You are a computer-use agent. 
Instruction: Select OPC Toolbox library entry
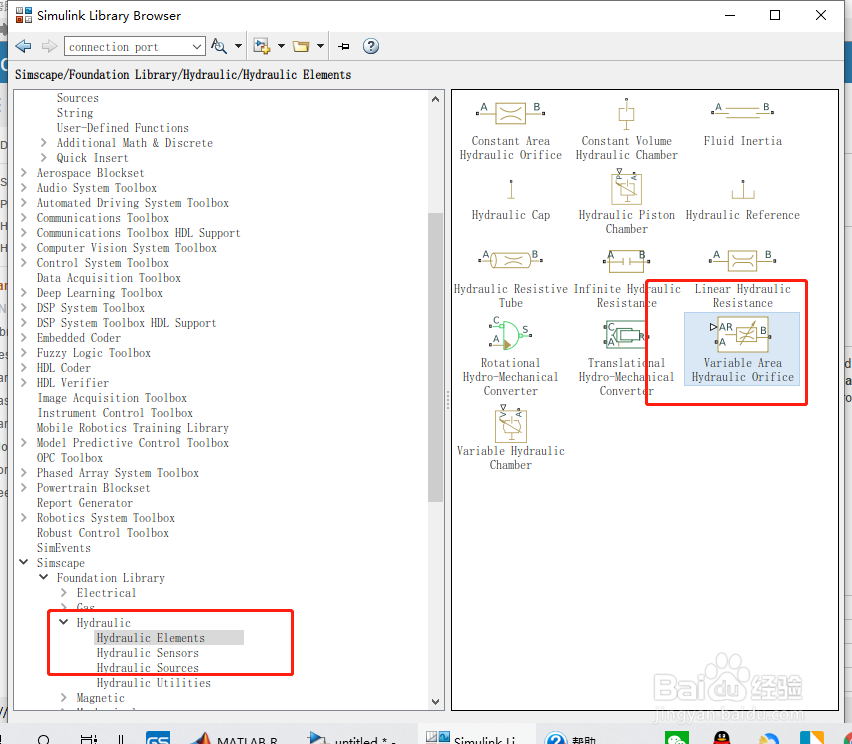click(70, 458)
